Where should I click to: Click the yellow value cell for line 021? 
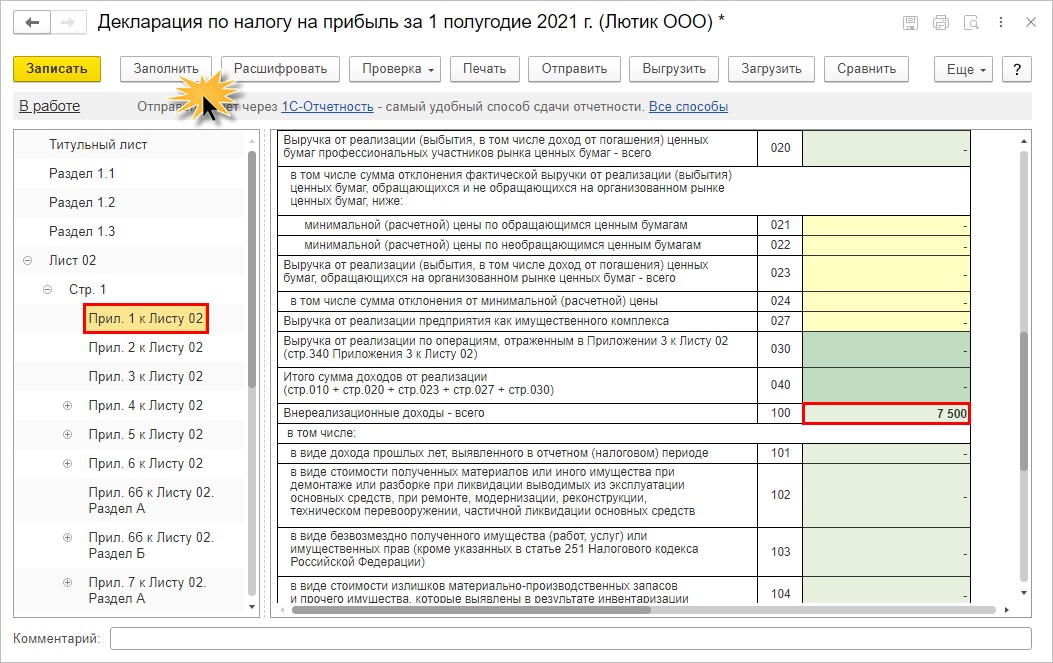click(x=886, y=225)
